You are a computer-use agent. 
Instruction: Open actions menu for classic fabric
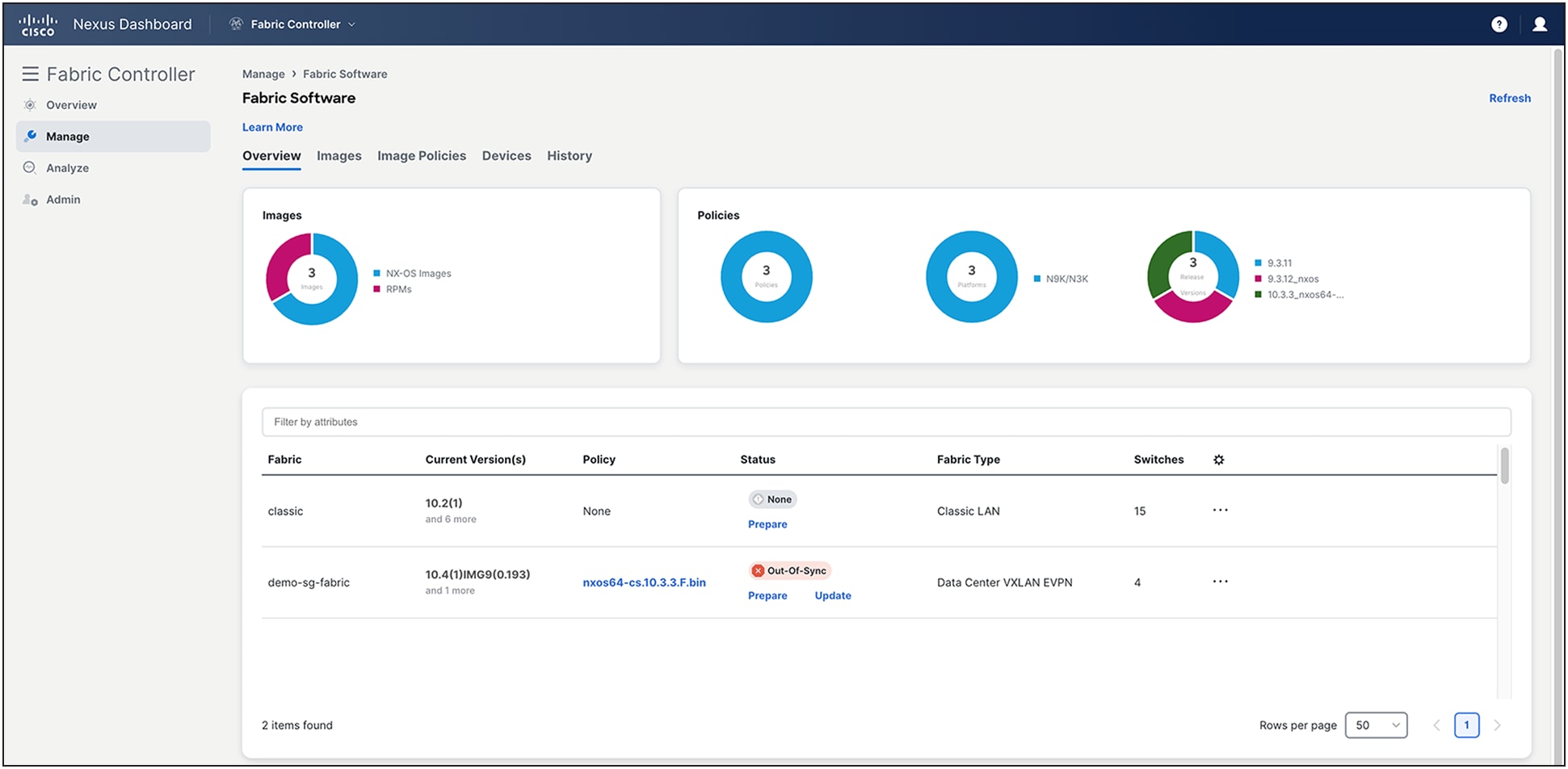[1220, 511]
